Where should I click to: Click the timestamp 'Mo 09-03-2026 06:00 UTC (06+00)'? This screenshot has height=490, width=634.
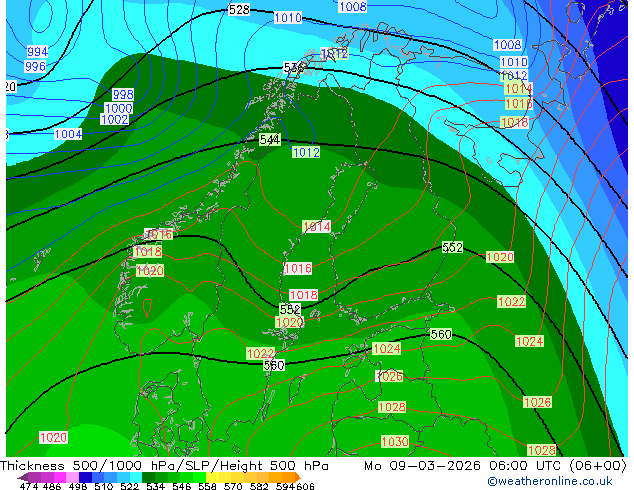point(495,466)
